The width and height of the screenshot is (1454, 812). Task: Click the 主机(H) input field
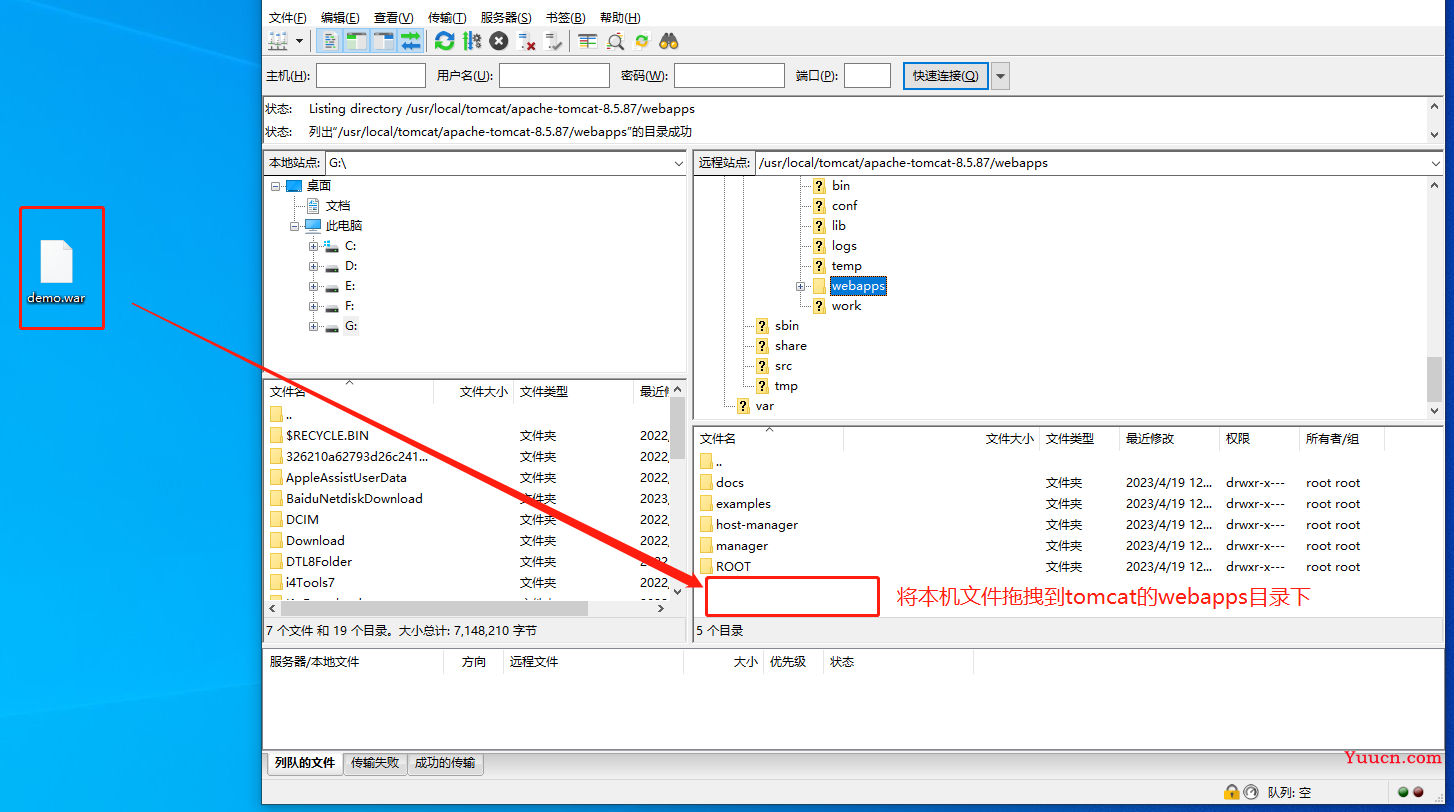click(x=371, y=76)
